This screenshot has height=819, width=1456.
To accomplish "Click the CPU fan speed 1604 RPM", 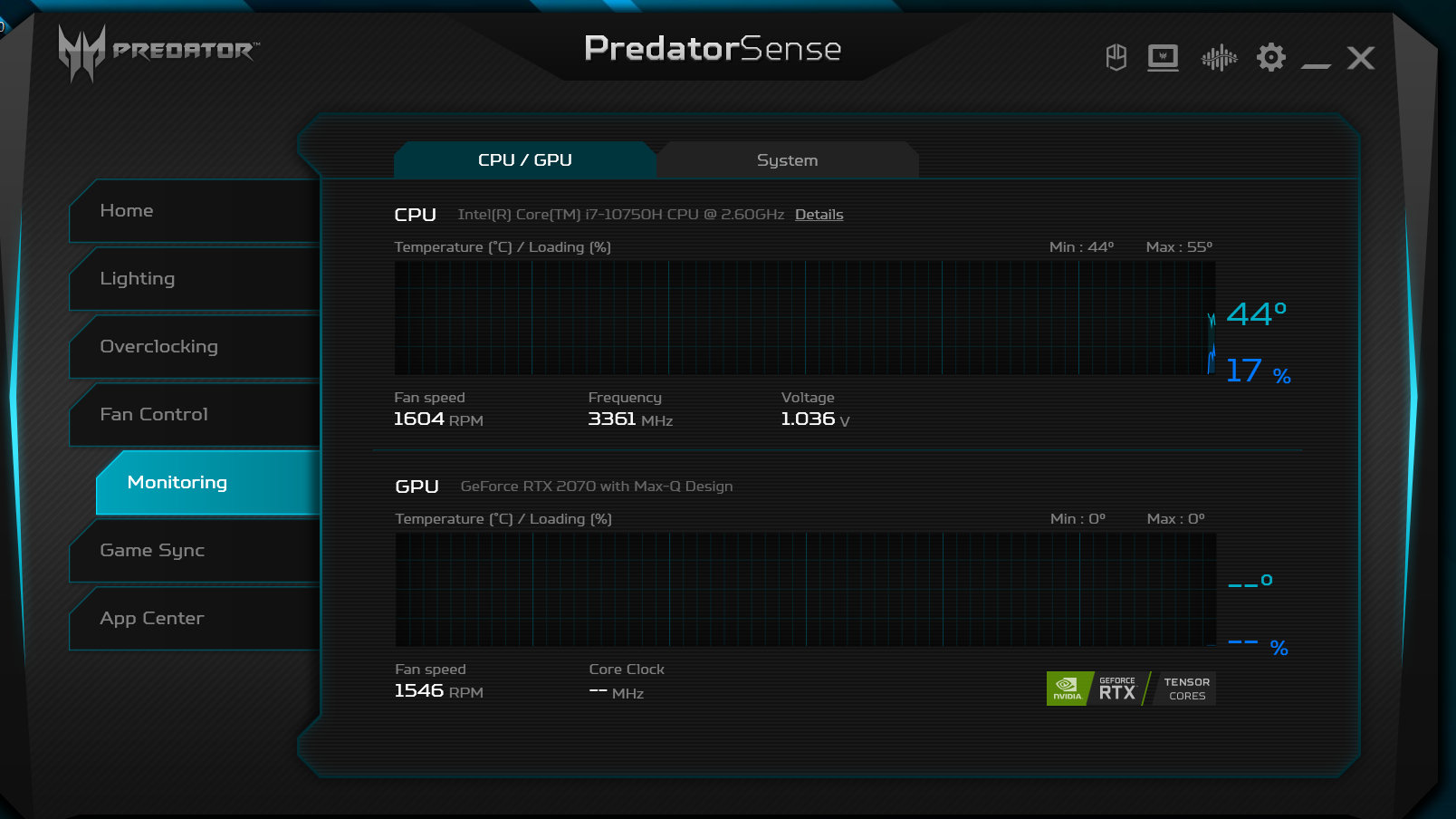I will pyautogui.click(x=438, y=419).
